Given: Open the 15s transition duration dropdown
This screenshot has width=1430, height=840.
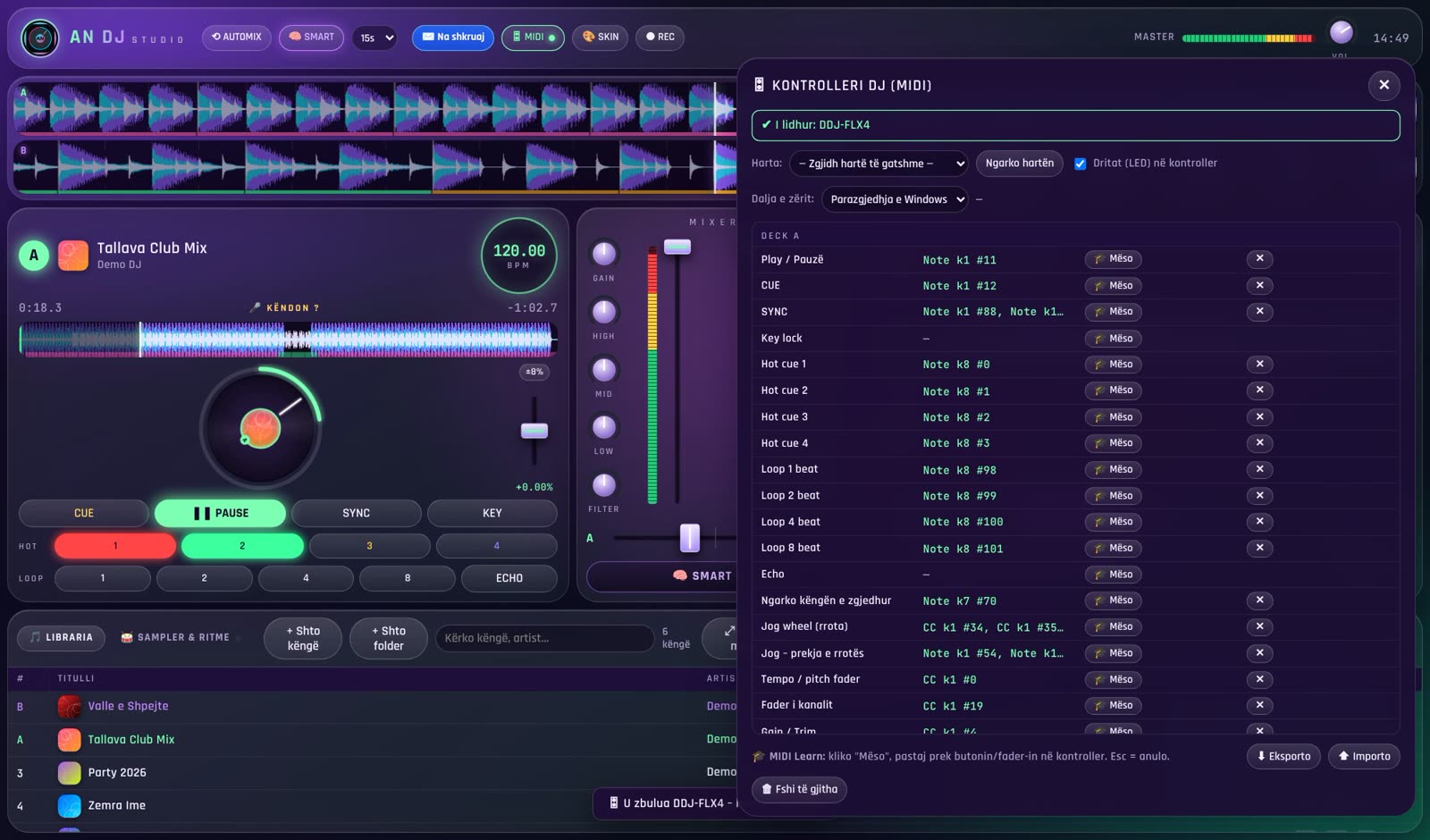Looking at the screenshot, I should click(x=374, y=38).
